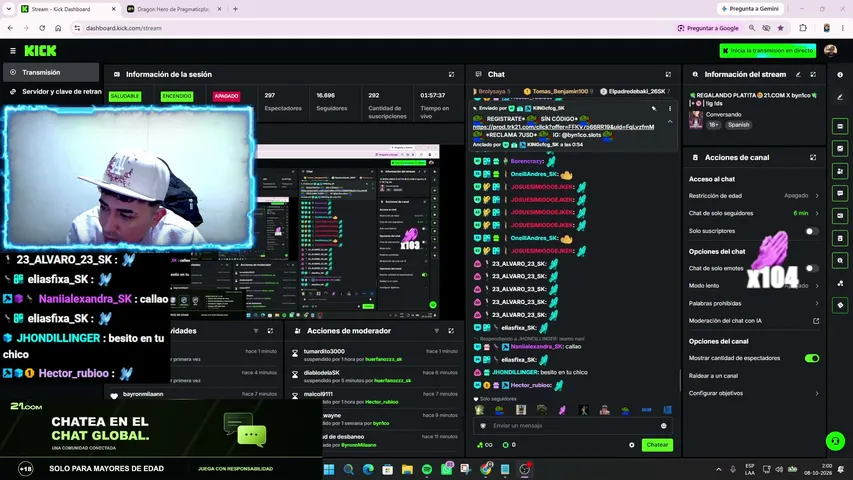The height and width of the screenshot is (480, 853).
Task: Open the hamburger menu beside the Kick logo
Action: coord(13,51)
